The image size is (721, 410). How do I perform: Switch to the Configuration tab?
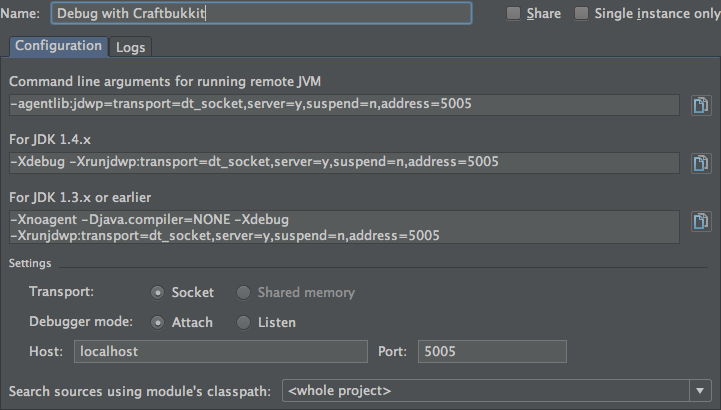coord(59,46)
